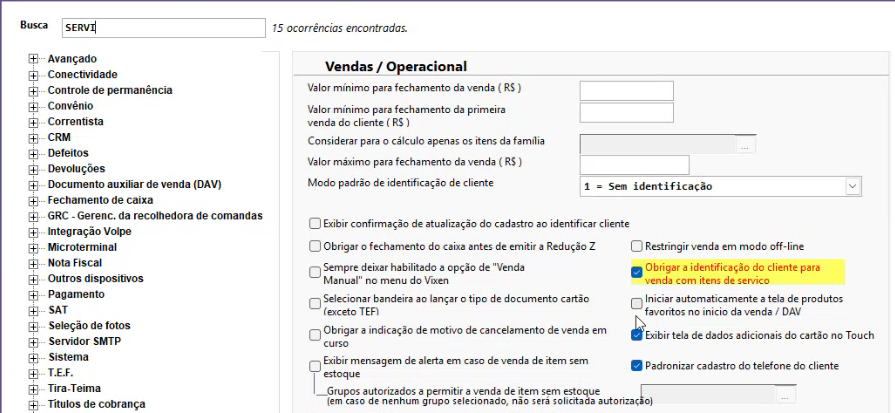
Task: Expand the Servidor SMTP tree node
Action: point(33,341)
